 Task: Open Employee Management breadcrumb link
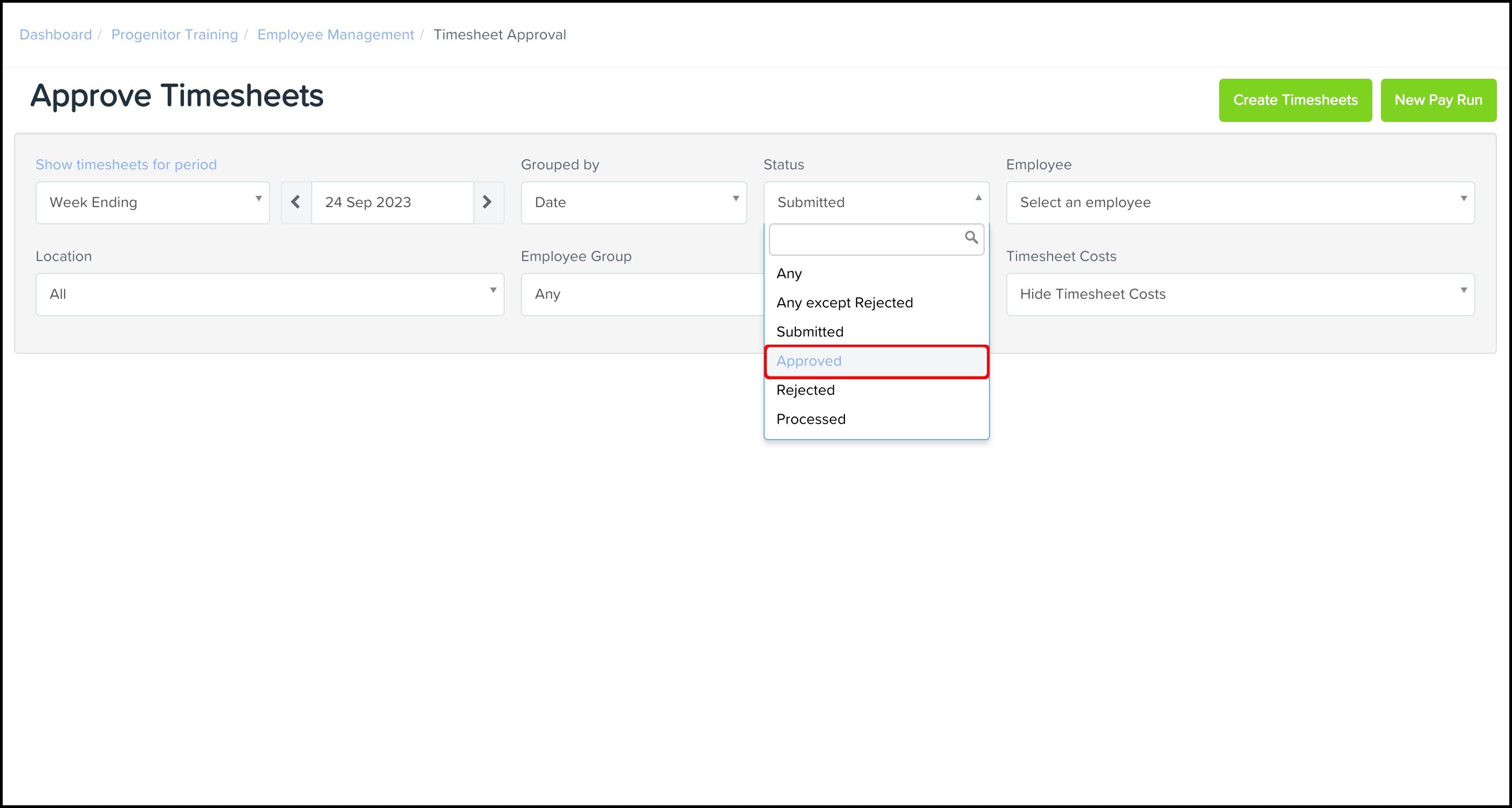pyautogui.click(x=335, y=35)
